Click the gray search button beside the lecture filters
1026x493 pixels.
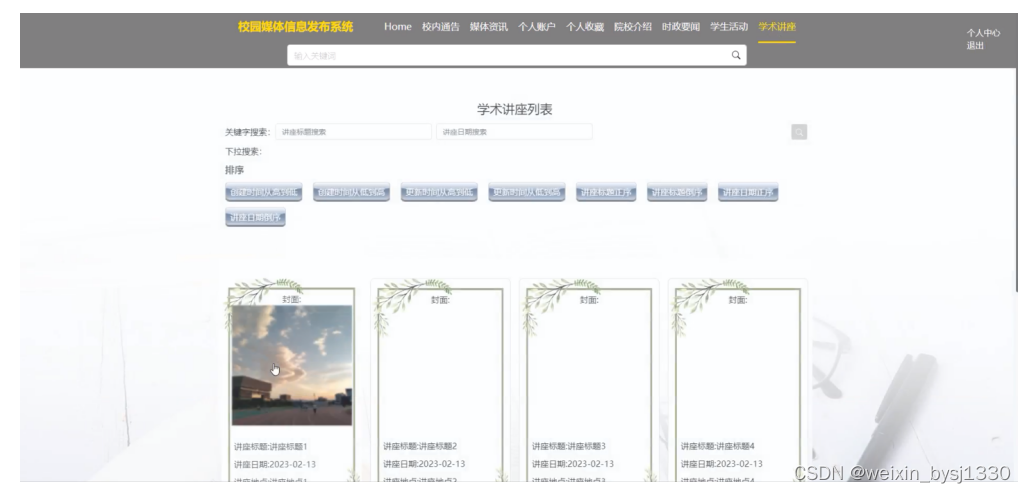point(799,132)
